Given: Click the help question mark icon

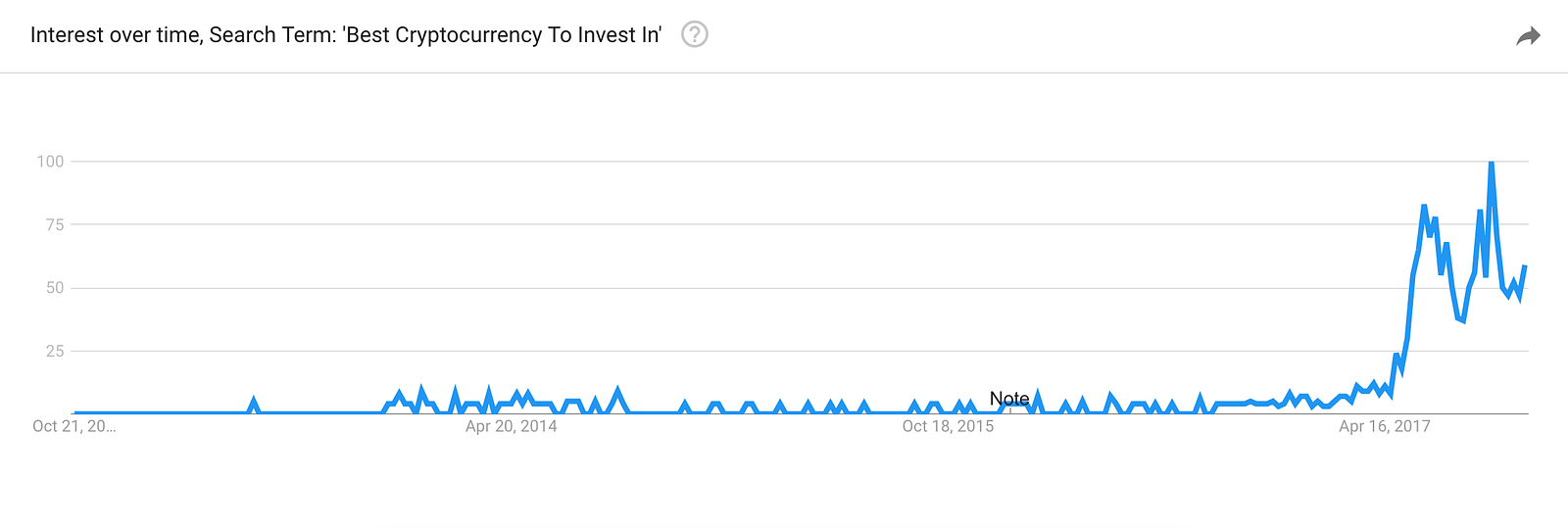Looking at the screenshot, I should pyautogui.click(x=695, y=35).
